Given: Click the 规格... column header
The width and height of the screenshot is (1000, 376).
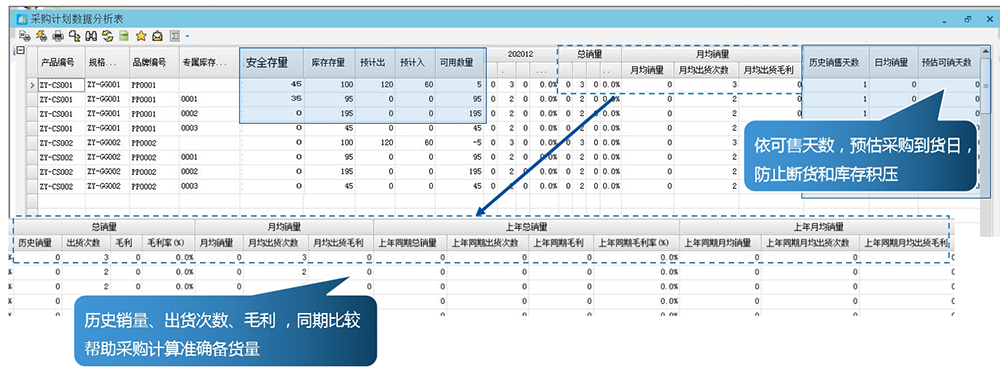Looking at the screenshot, I should (107, 62).
